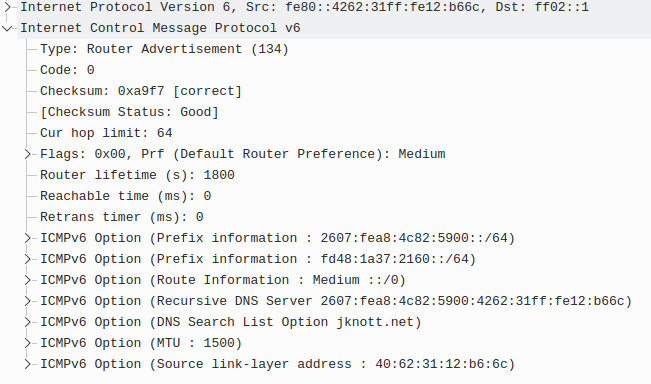The height and width of the screenshot is (384, 651).
Task: Expand the Recursive DNS Server option
Action: 27,301
